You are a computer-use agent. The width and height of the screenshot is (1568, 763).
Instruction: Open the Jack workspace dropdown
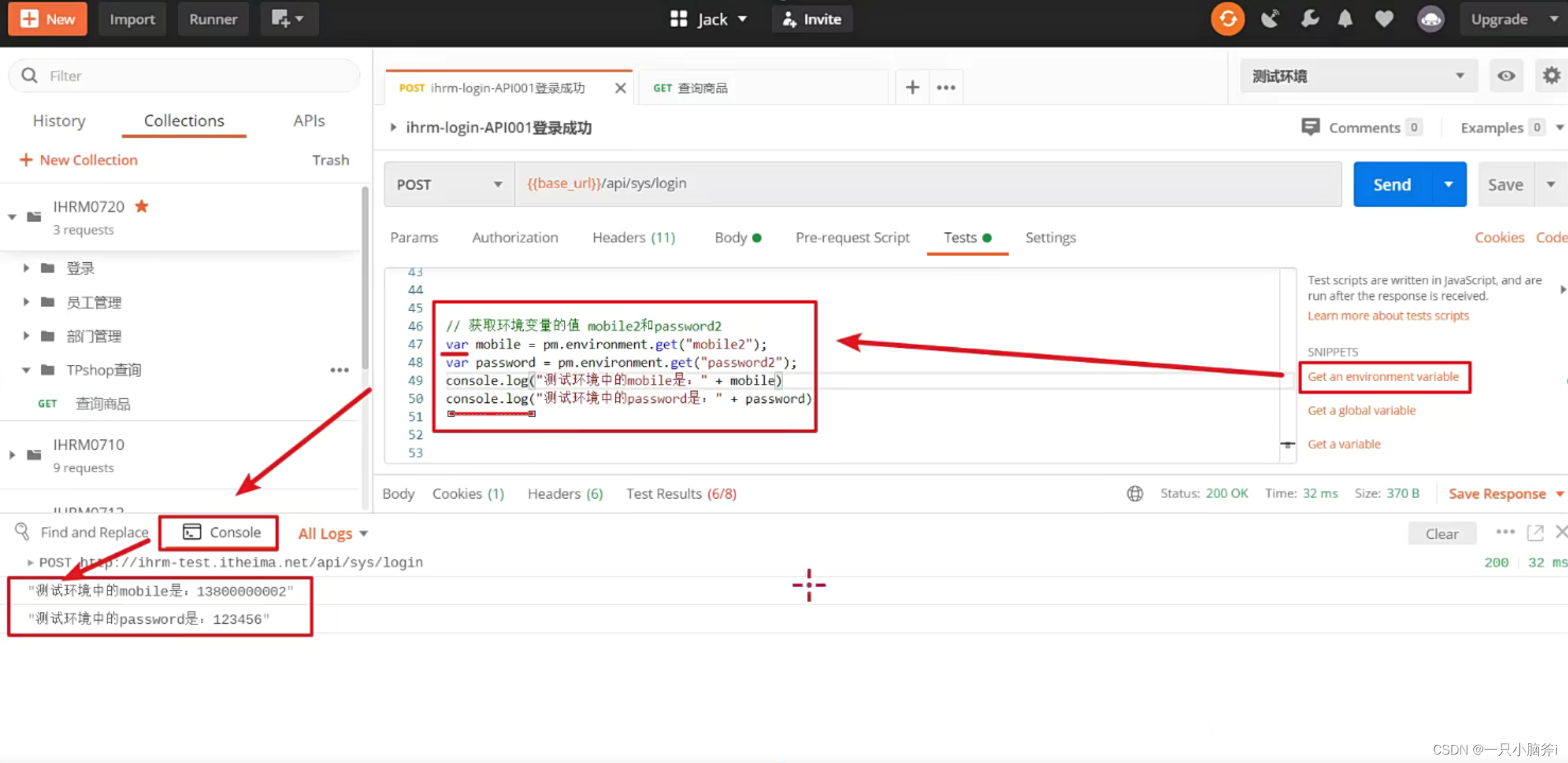pyautogui.click(x=722, y=19)
